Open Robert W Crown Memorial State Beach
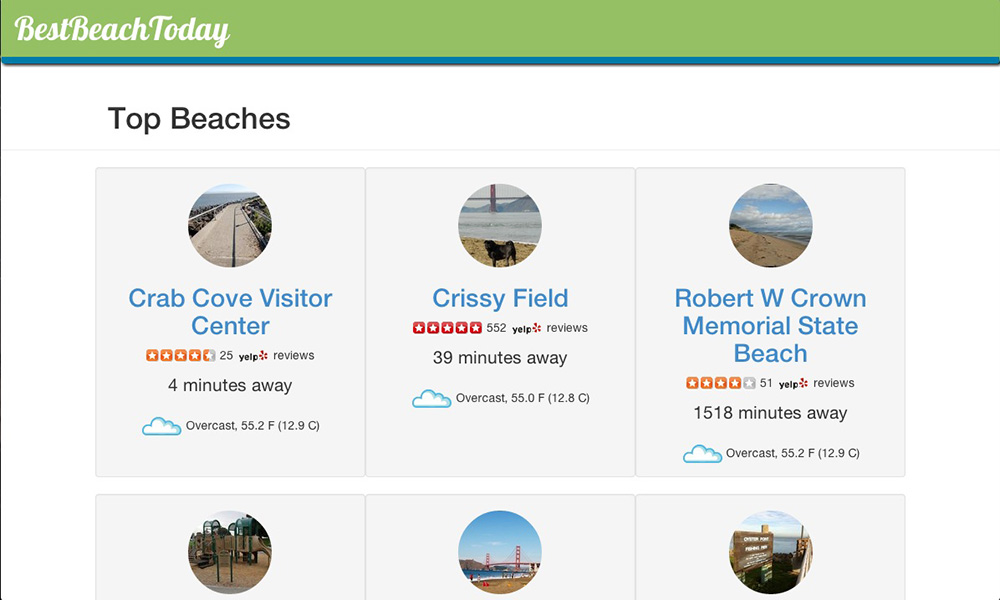Image resolution: width=1000 pixels, height=600 pixels. tap(770, 326)
